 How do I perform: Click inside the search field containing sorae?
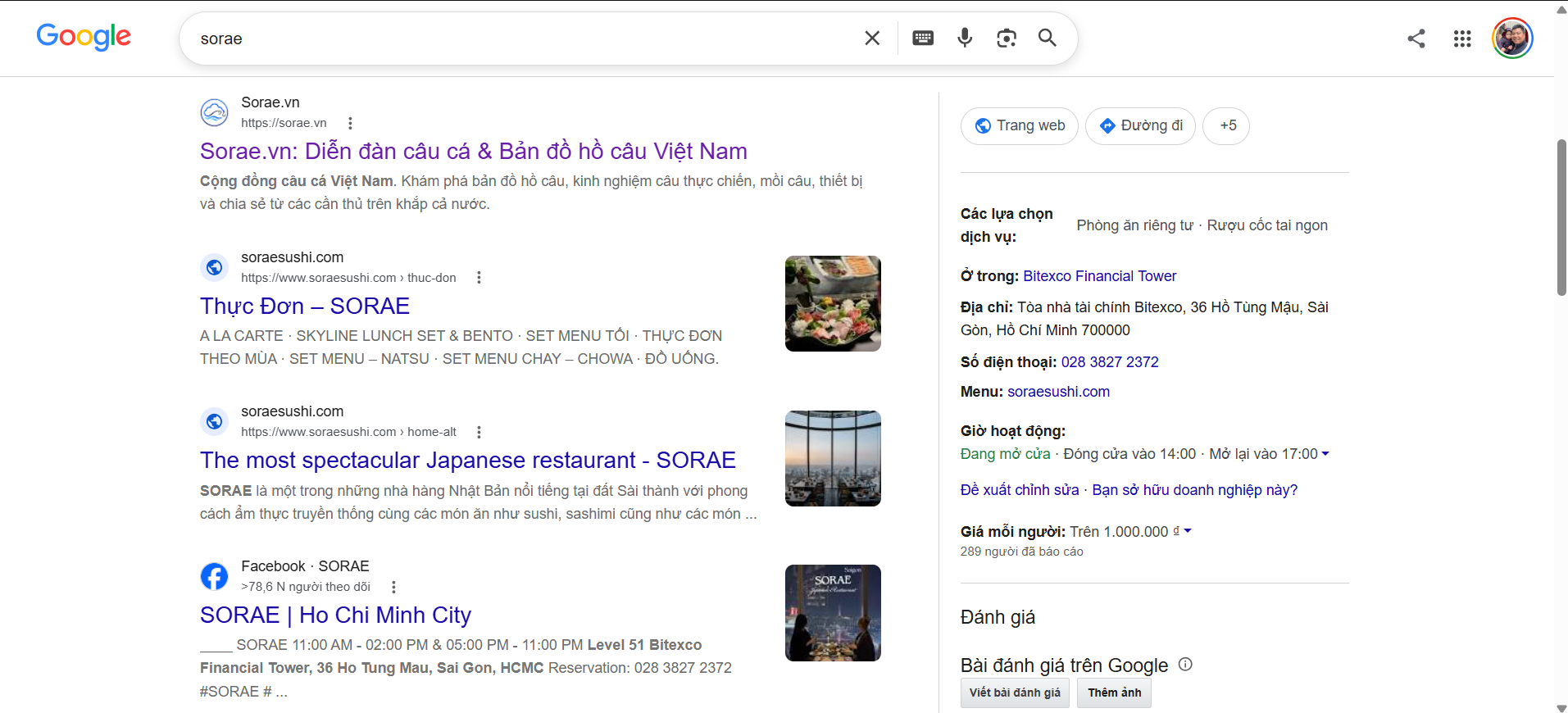525,39
